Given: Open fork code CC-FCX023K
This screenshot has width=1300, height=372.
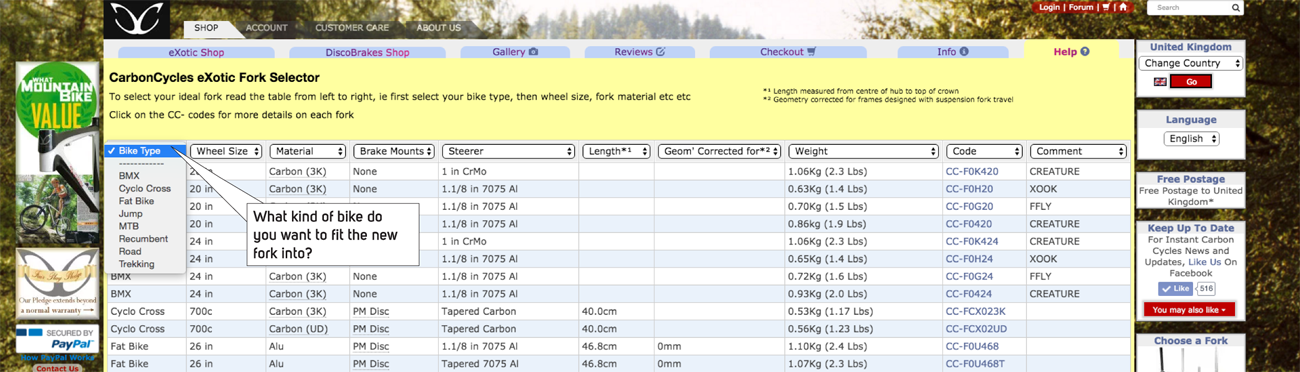Looking at the screenshot, I should [975, 311].
